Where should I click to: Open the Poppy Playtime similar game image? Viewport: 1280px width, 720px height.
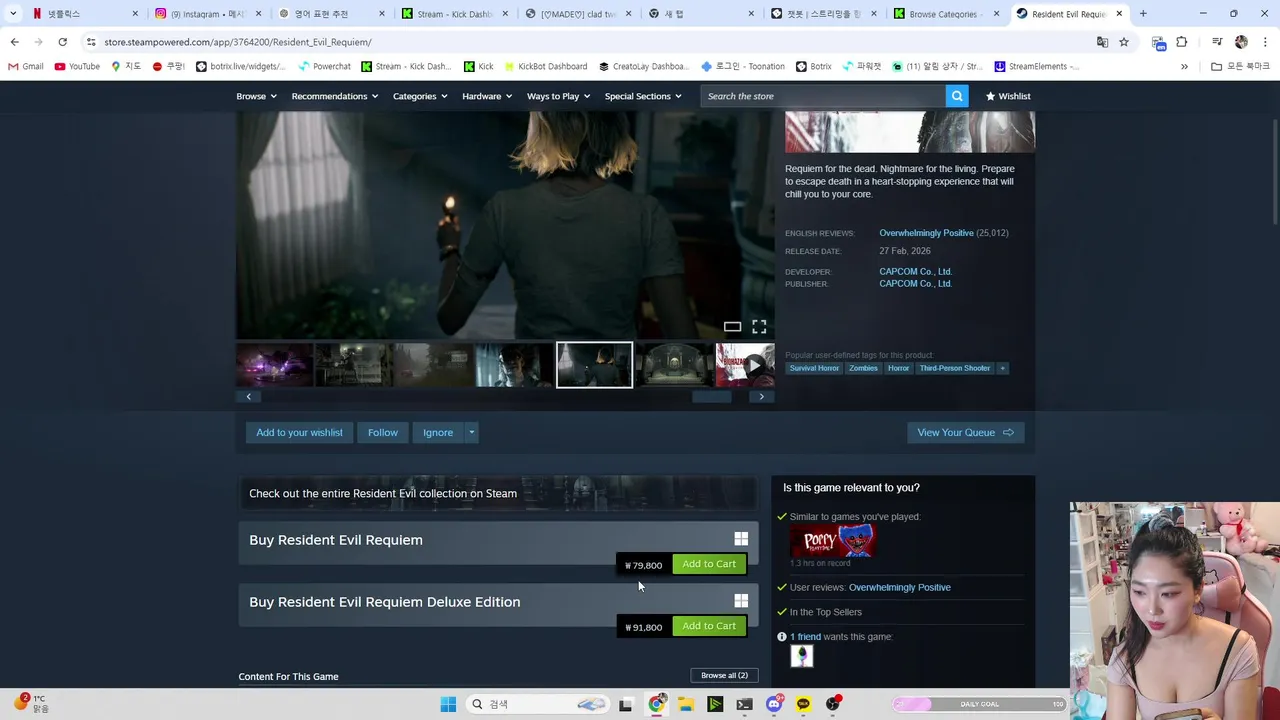[x=833, y=541]
